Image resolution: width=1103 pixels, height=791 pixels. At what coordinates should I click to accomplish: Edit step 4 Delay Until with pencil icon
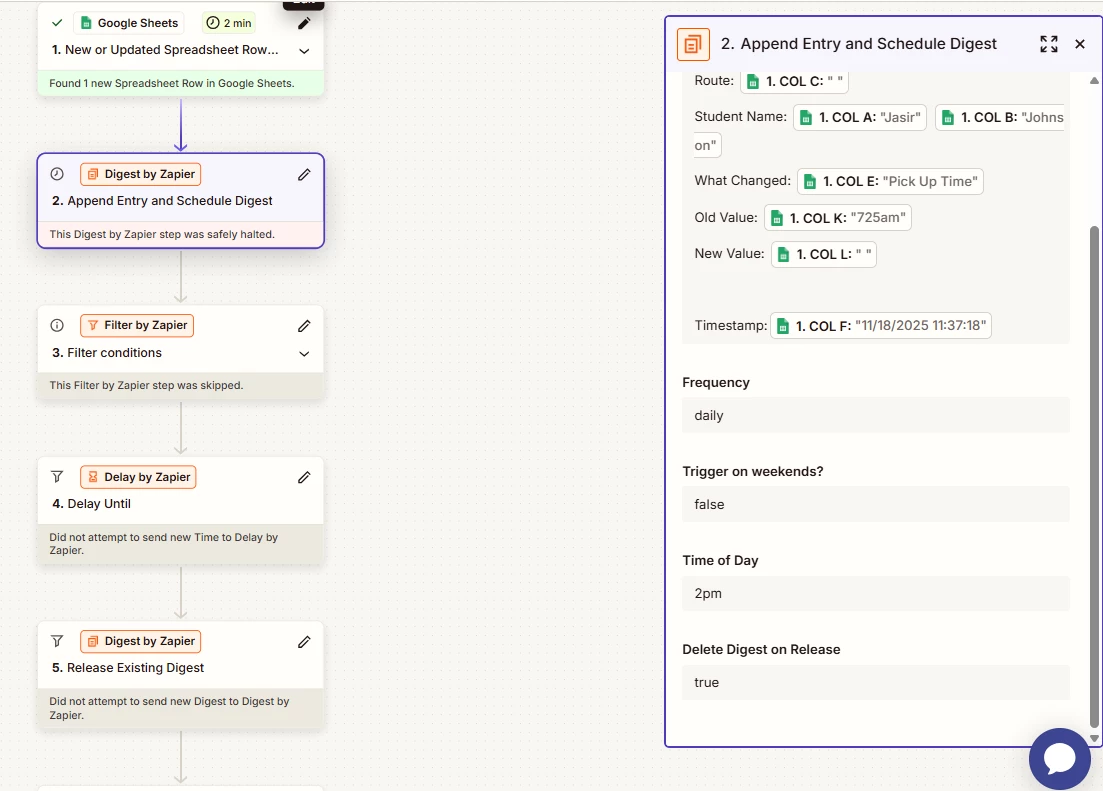(304, 477)
